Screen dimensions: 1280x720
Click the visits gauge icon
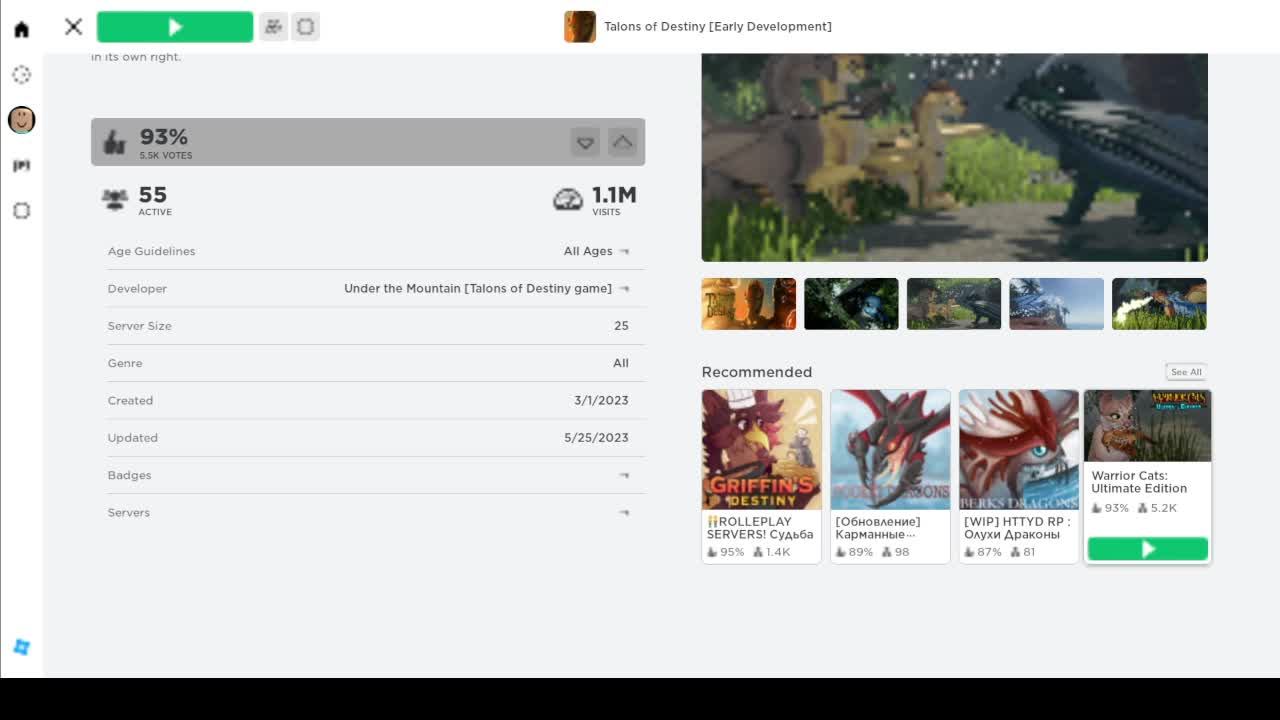(568, 199)
